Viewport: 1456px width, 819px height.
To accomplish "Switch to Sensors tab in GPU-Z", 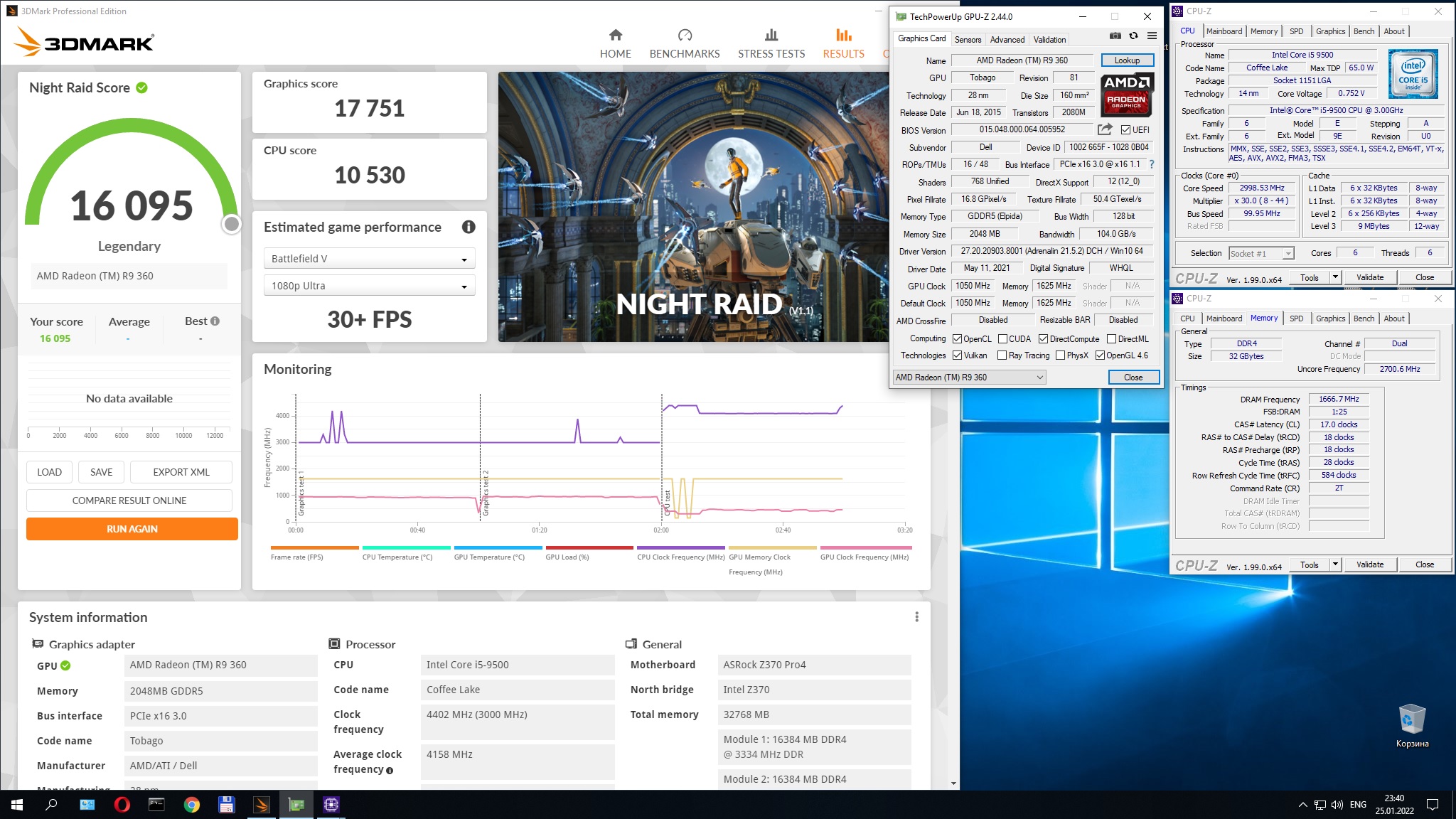I will 968,40.
